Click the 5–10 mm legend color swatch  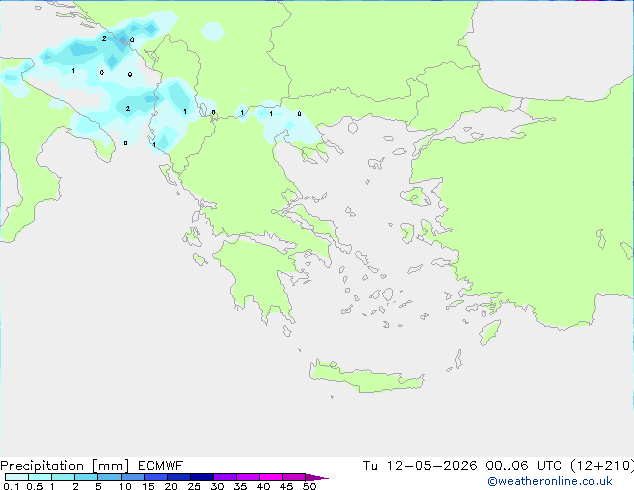[109, 477]
